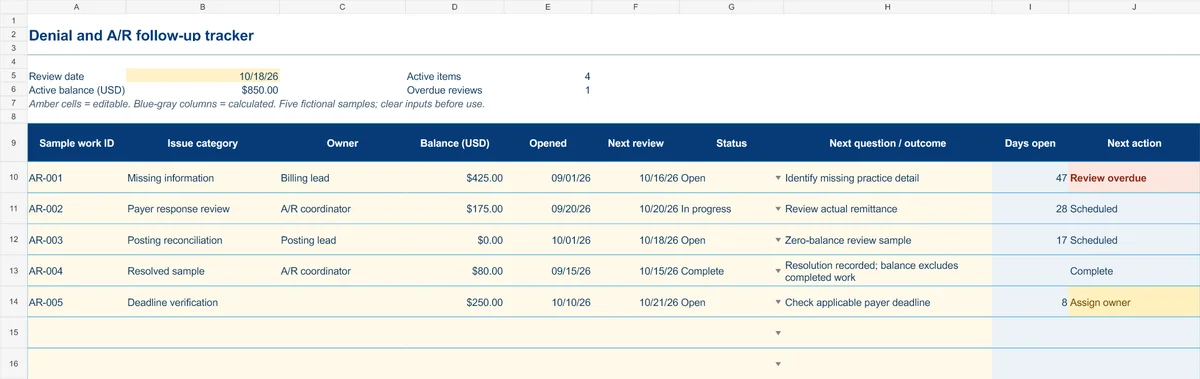Select row 9 header number
This screenshot has width=1200, height=379.
point(14,143)
